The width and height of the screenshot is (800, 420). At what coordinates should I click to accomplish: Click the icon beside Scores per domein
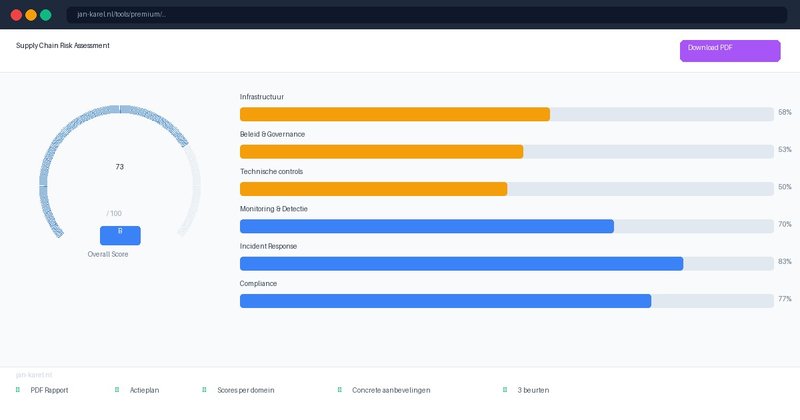click(204, 390)
